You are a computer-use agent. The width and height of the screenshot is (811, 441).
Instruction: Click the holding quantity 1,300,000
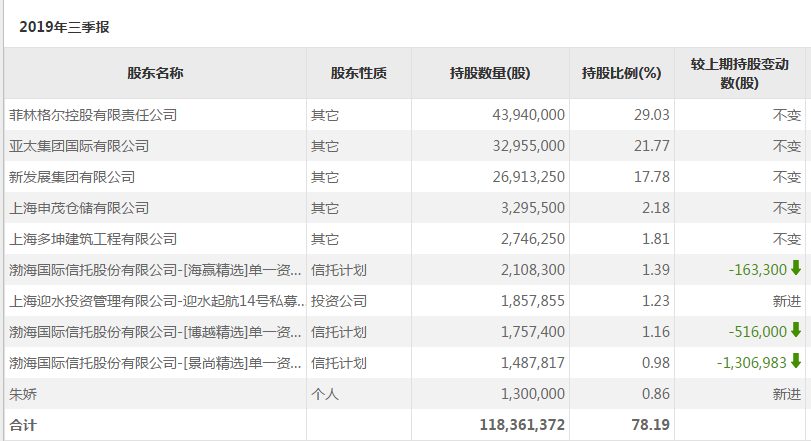pos(533,394)
